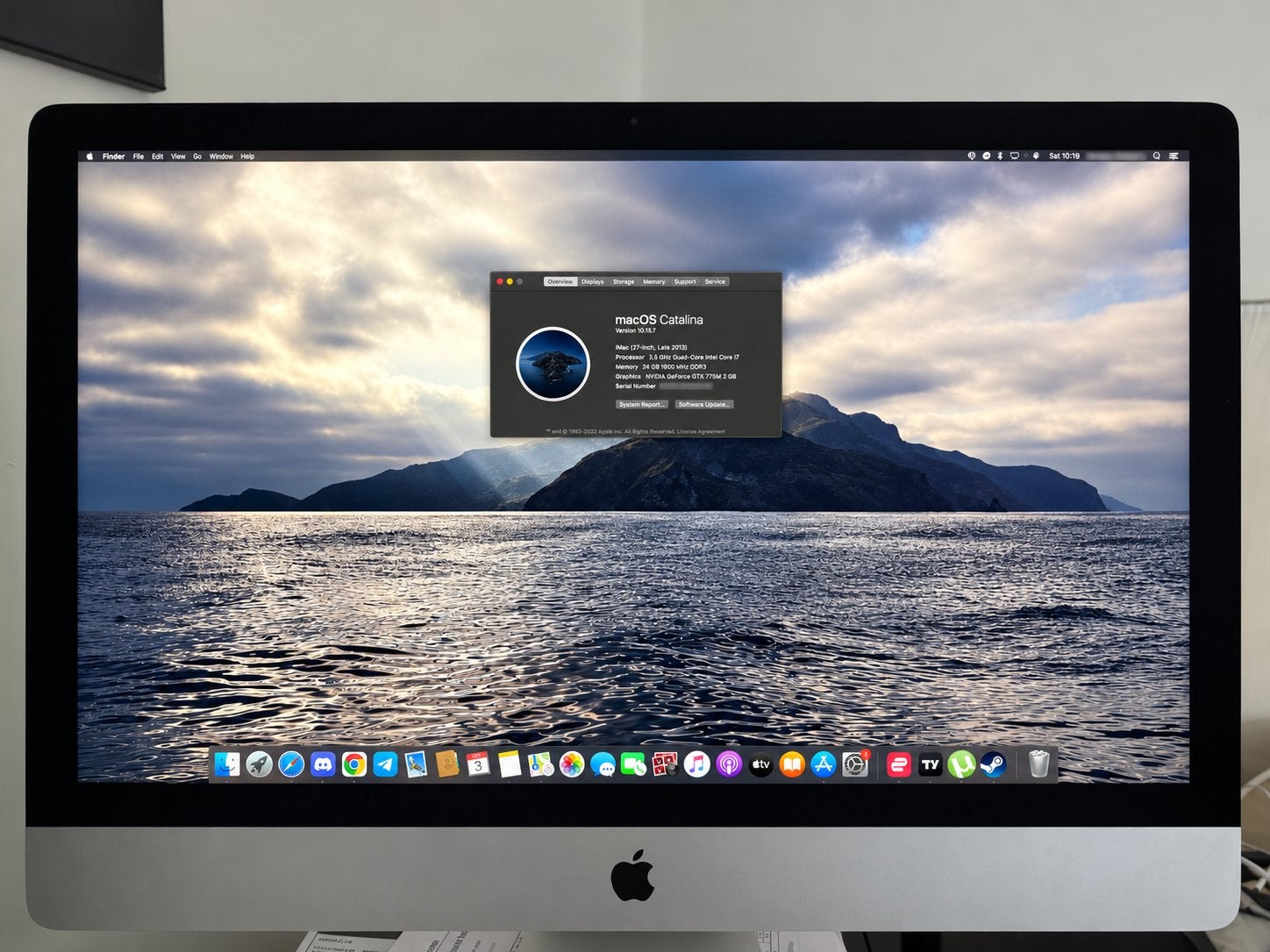
Task: Open Calendar icon showing 3
Action: 478,764
